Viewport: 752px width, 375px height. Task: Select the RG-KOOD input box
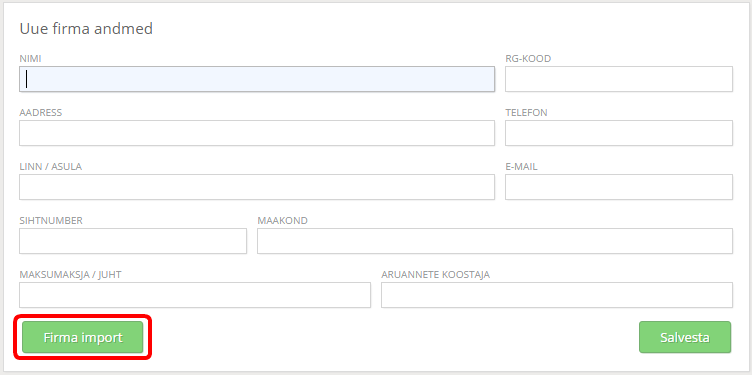tap(619, 79)
